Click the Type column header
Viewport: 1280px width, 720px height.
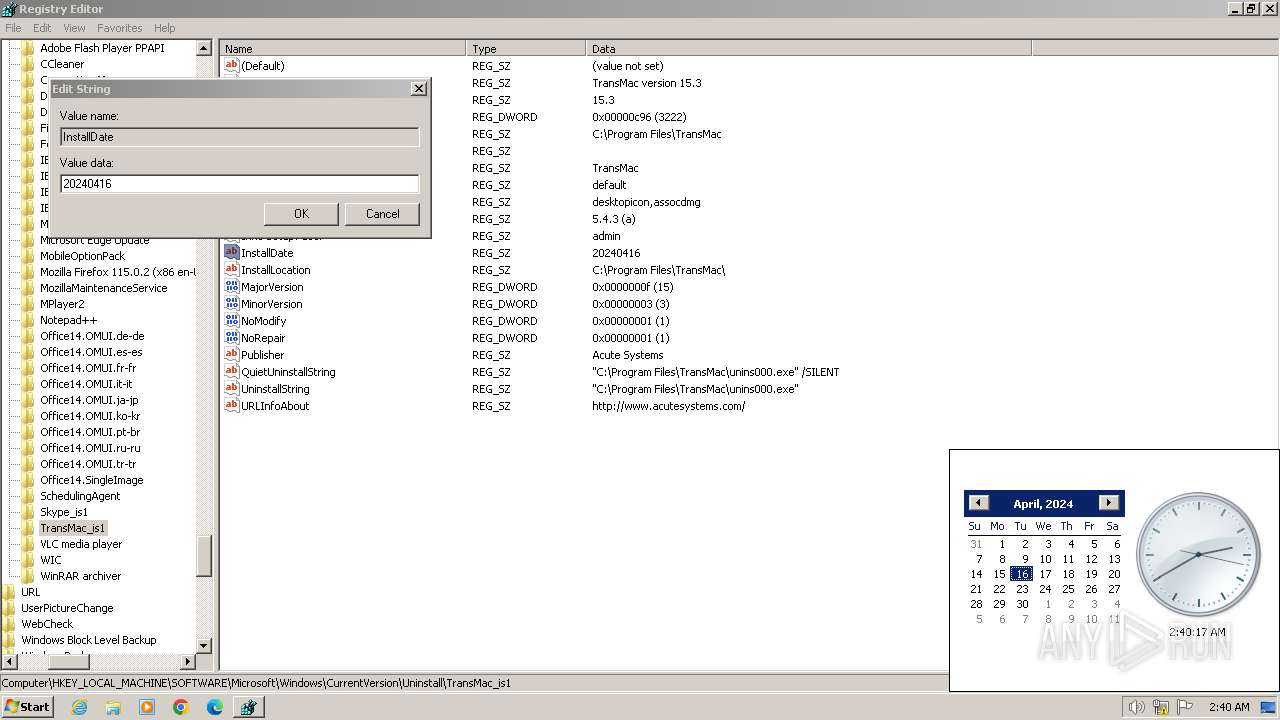click(526, 48)
